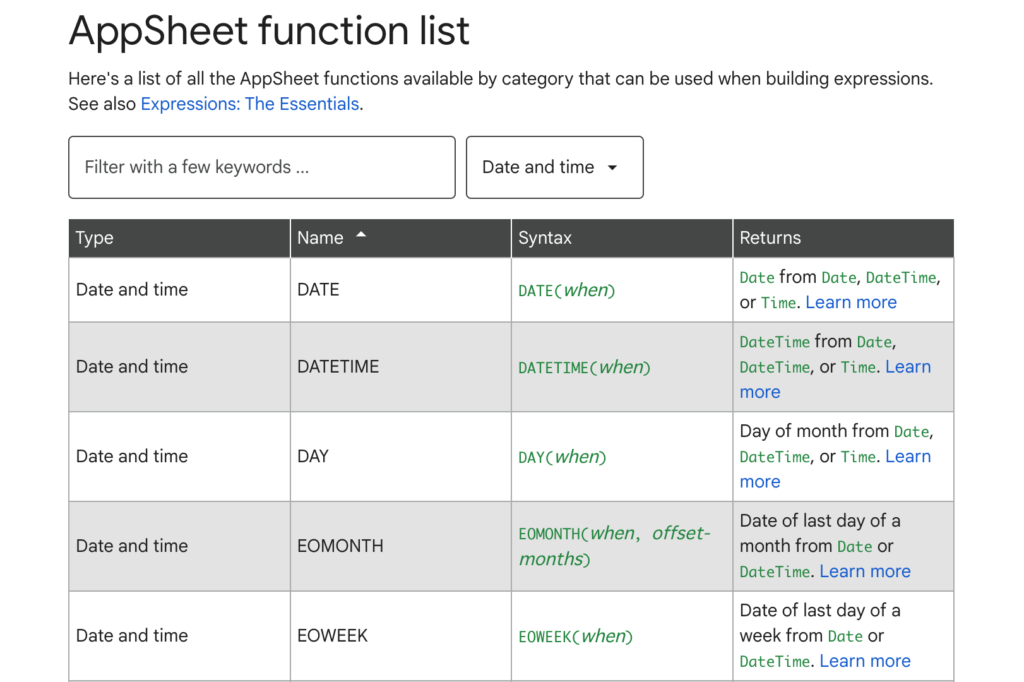Select the EOWEEK name cell
This screenshot has width=1024, height=682.
[401, 636]
